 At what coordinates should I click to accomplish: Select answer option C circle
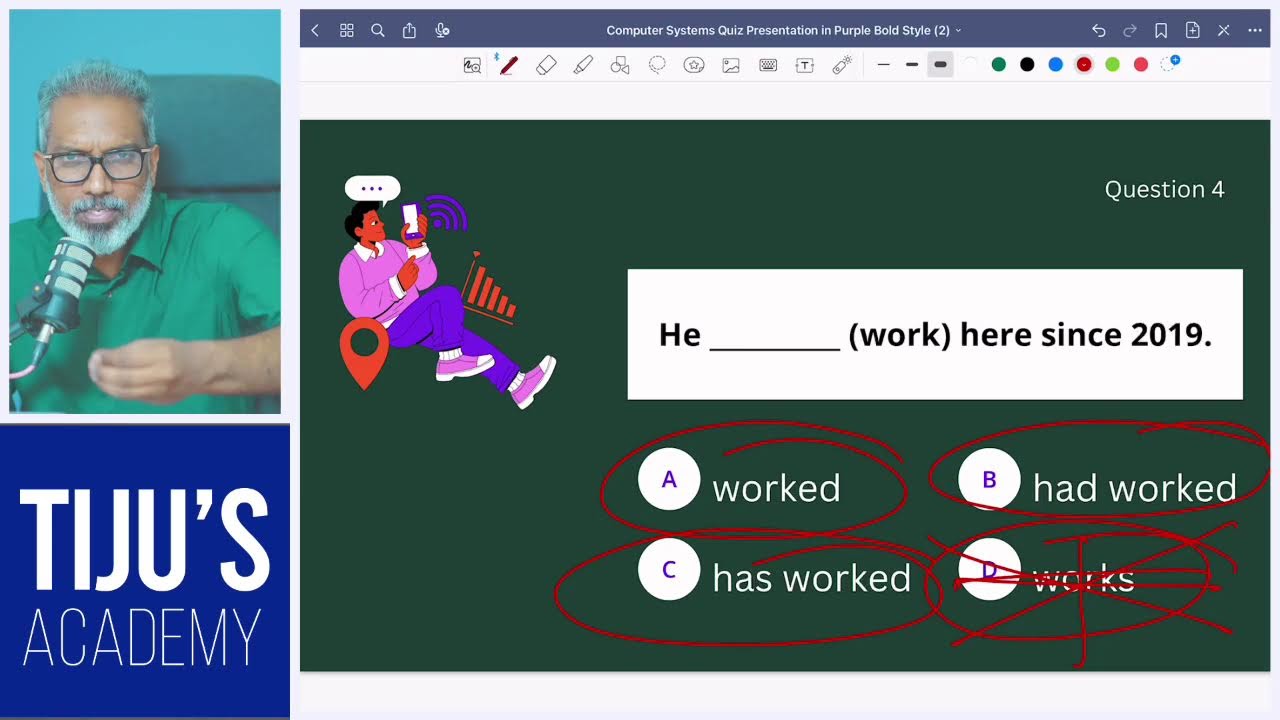[x=669, y=570]
